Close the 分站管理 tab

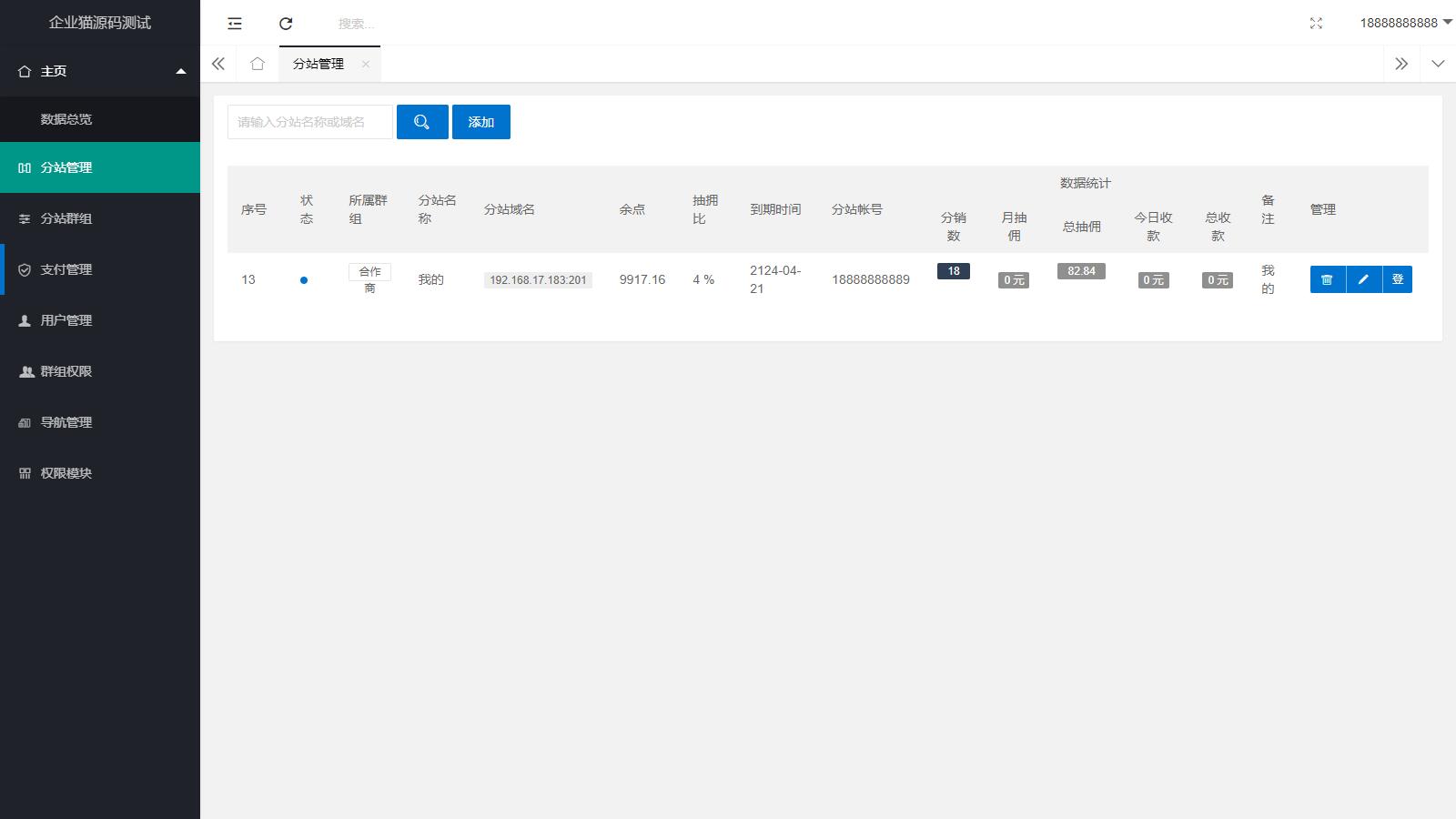[x=366, y=64]
